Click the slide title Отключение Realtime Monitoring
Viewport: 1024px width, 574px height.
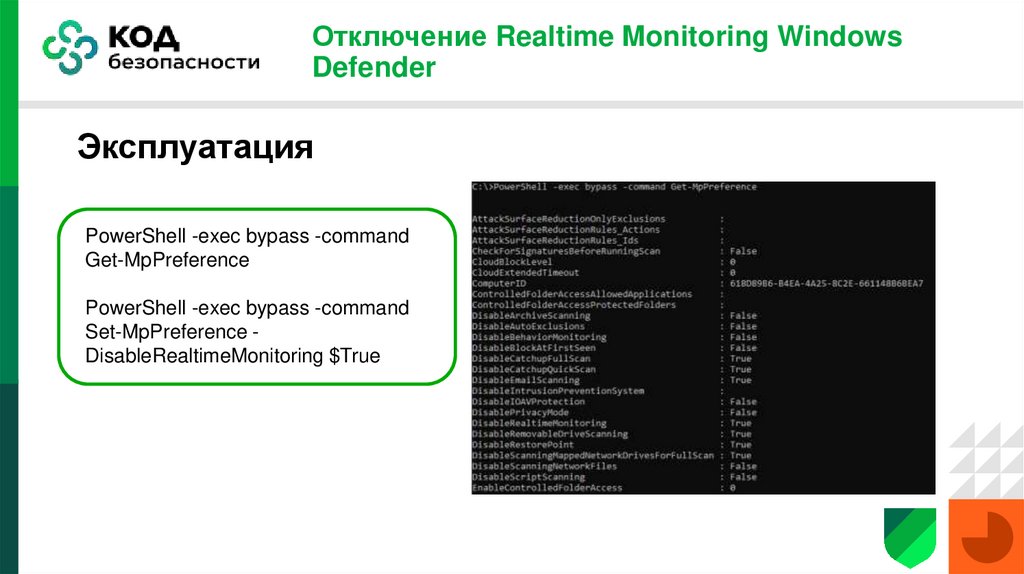point(607,52)
